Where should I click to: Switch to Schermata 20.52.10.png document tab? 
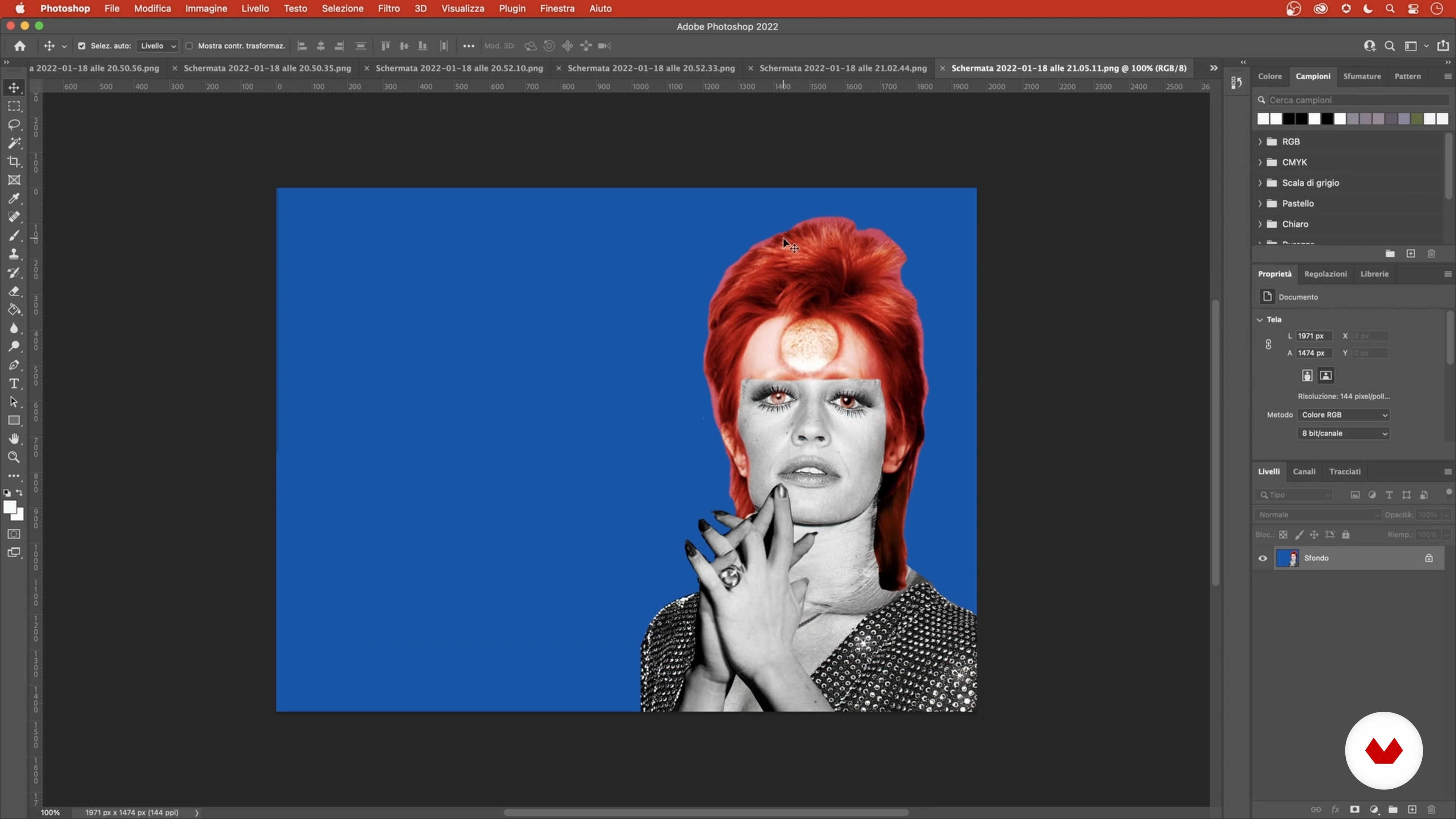(x=459, y=68)
